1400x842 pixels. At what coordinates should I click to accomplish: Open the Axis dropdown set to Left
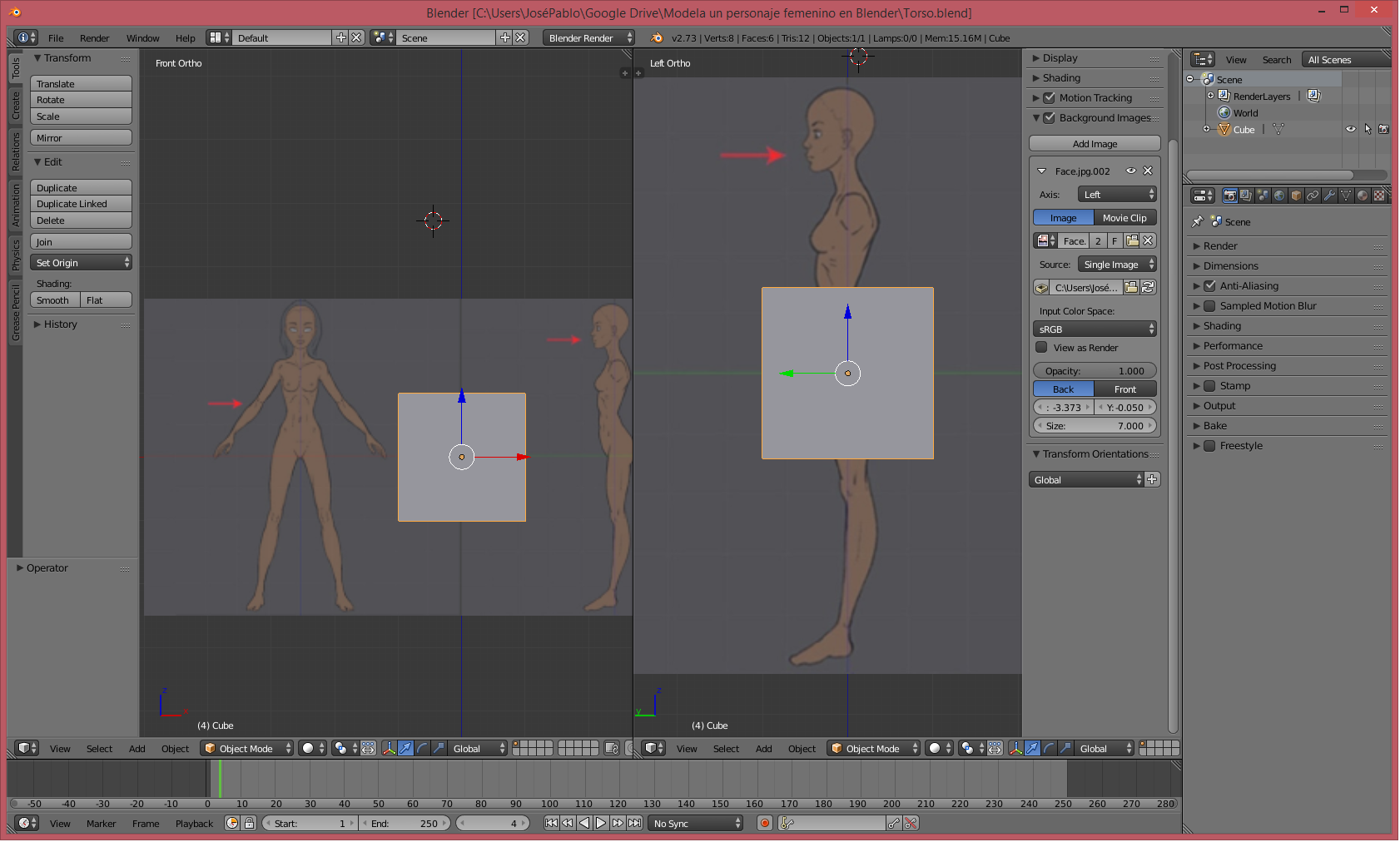tap(1117, 195)
